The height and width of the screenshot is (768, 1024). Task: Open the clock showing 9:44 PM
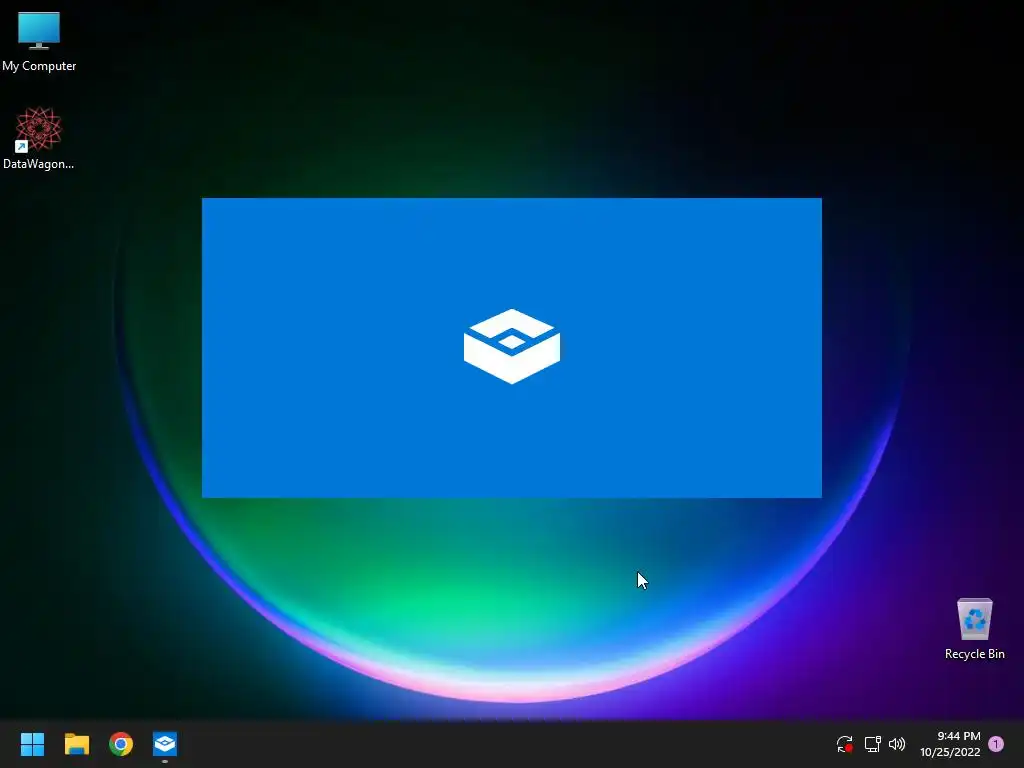point(959,736)
